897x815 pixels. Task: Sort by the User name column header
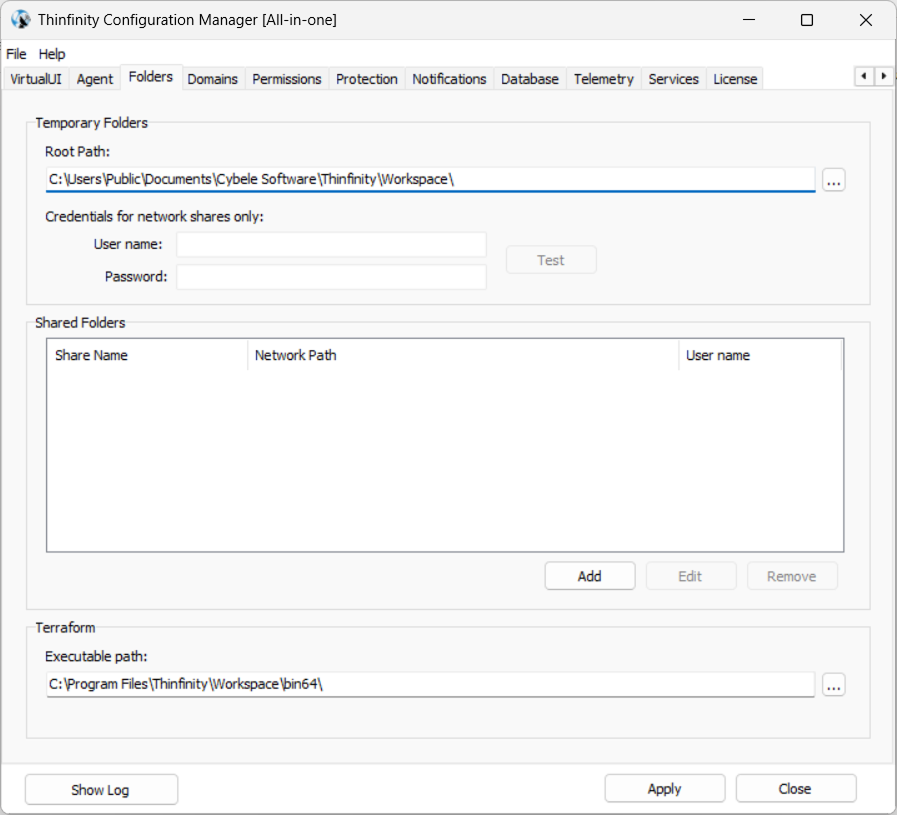click(x=760, y=355)
